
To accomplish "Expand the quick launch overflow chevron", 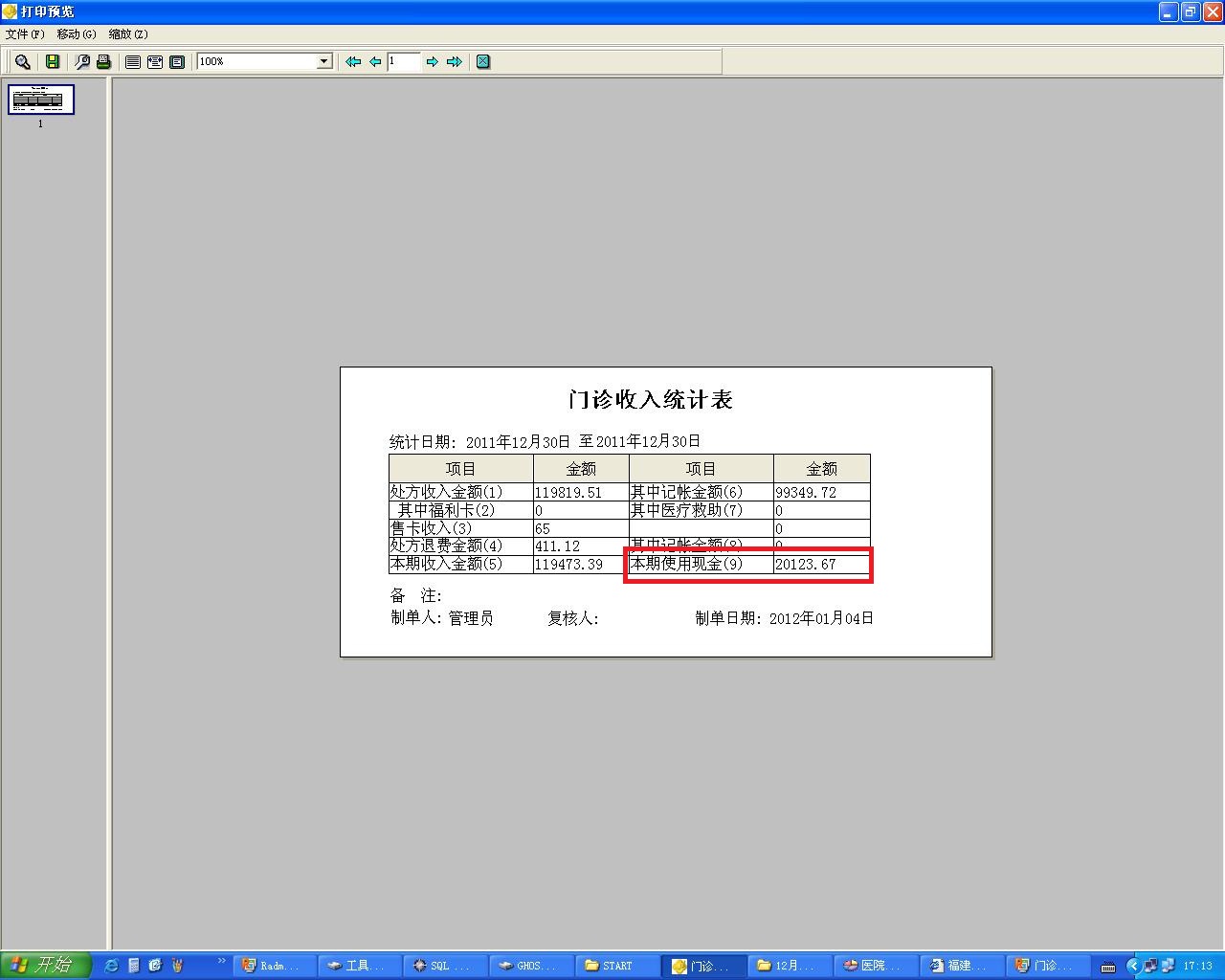I will [222, 961].
